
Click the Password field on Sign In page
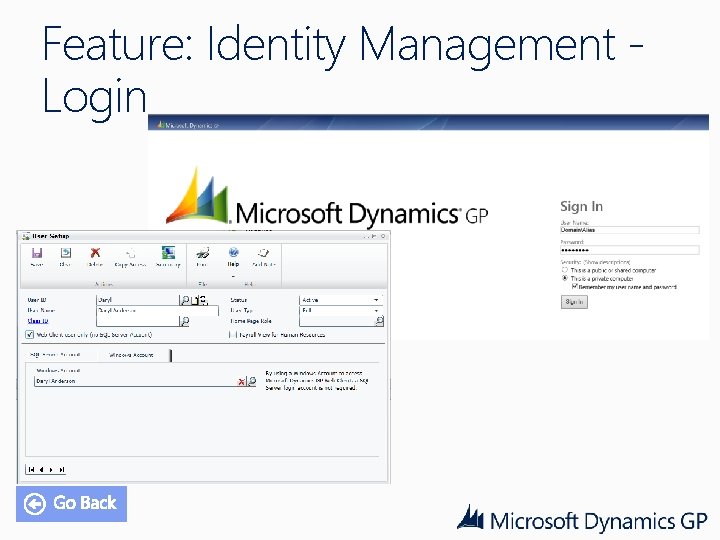click(x=630, y=250)
